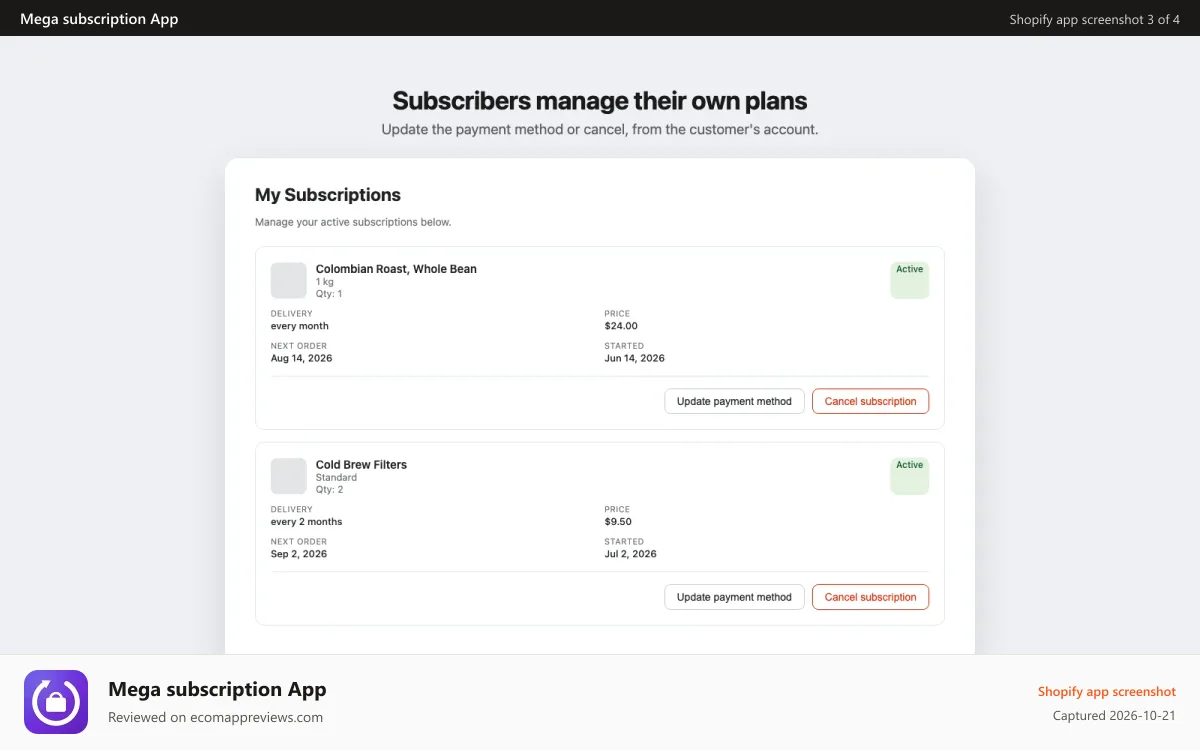Click the "Subscribers manage their own plans" headline
Viewport: 1200px width, 750px height.
[x=600, y=101]
